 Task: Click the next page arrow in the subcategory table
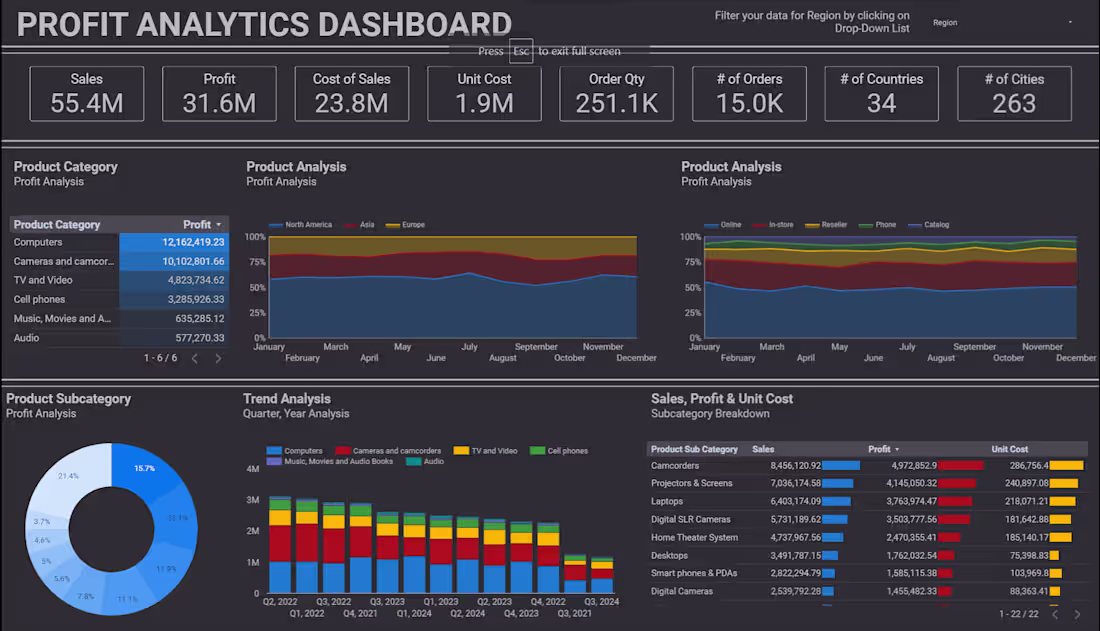coord(1078,613)
